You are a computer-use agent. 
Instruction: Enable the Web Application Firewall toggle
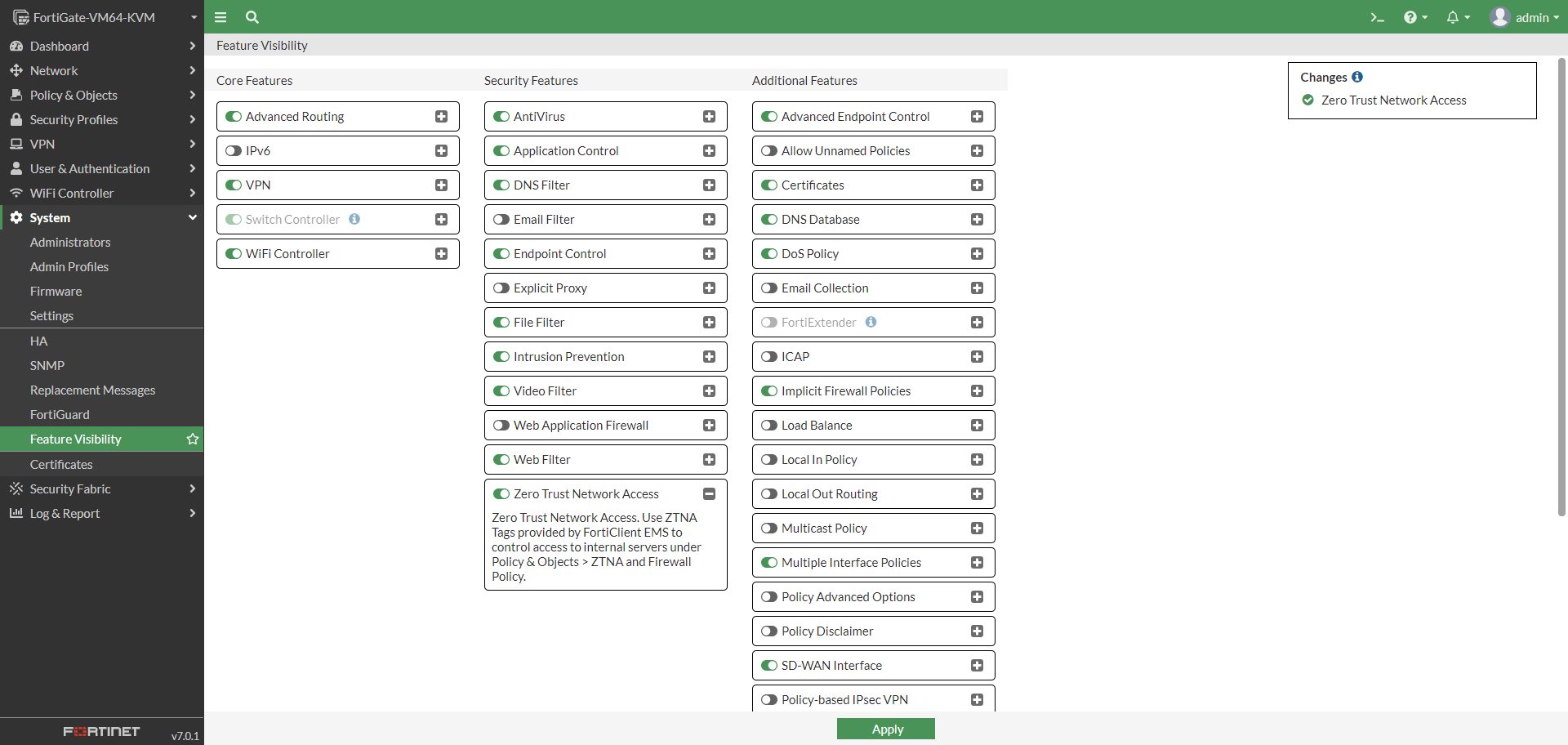(501, 425)
